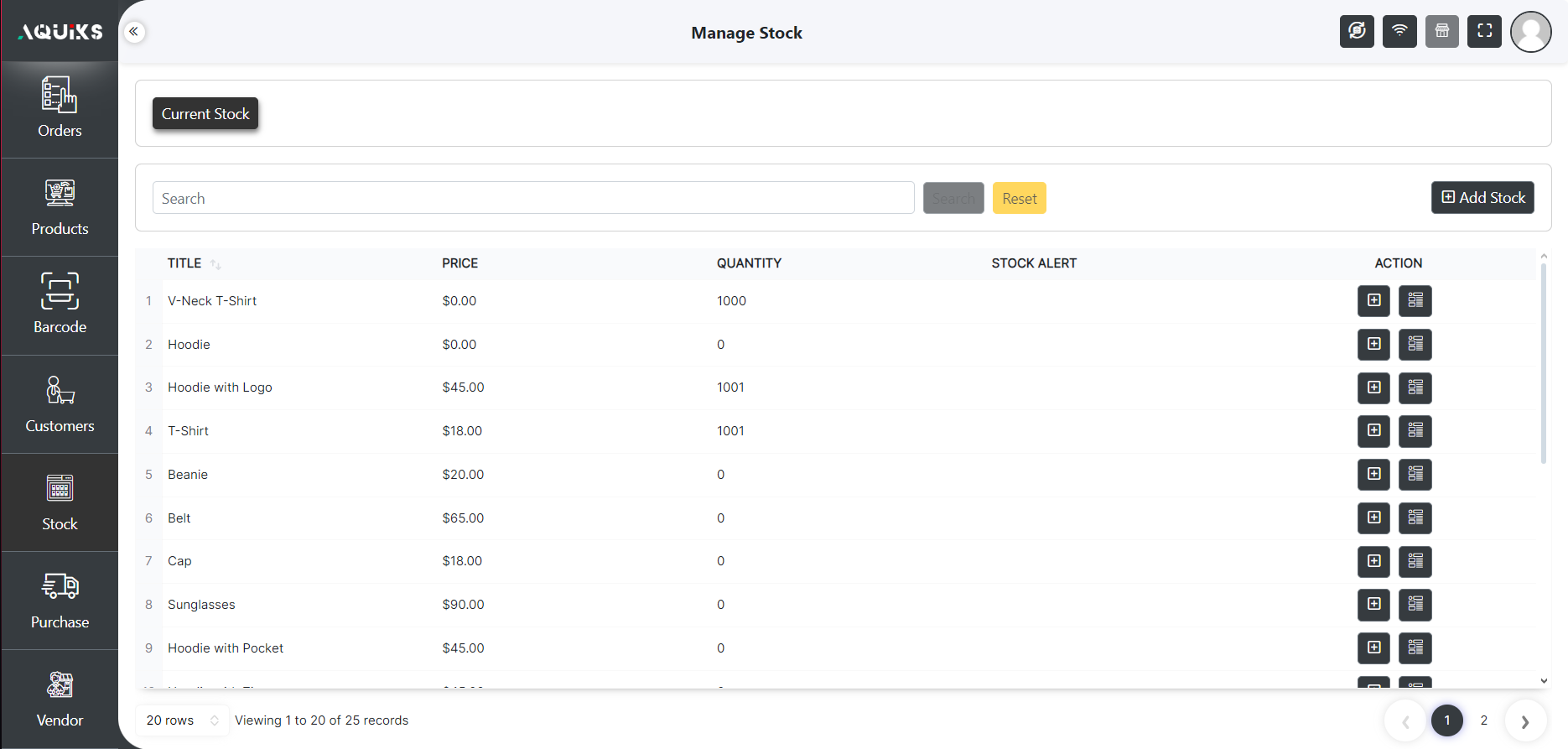This screenshot has width=1568, height=749.
Task: View stock list for Belt row
Action: pos(1415,518)
